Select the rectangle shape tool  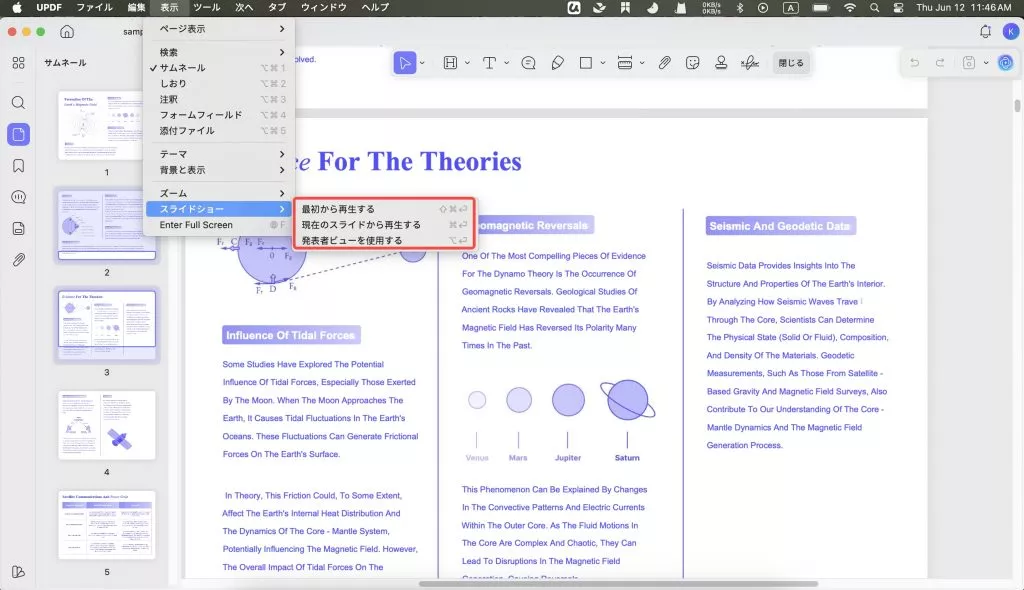(586, 63)
